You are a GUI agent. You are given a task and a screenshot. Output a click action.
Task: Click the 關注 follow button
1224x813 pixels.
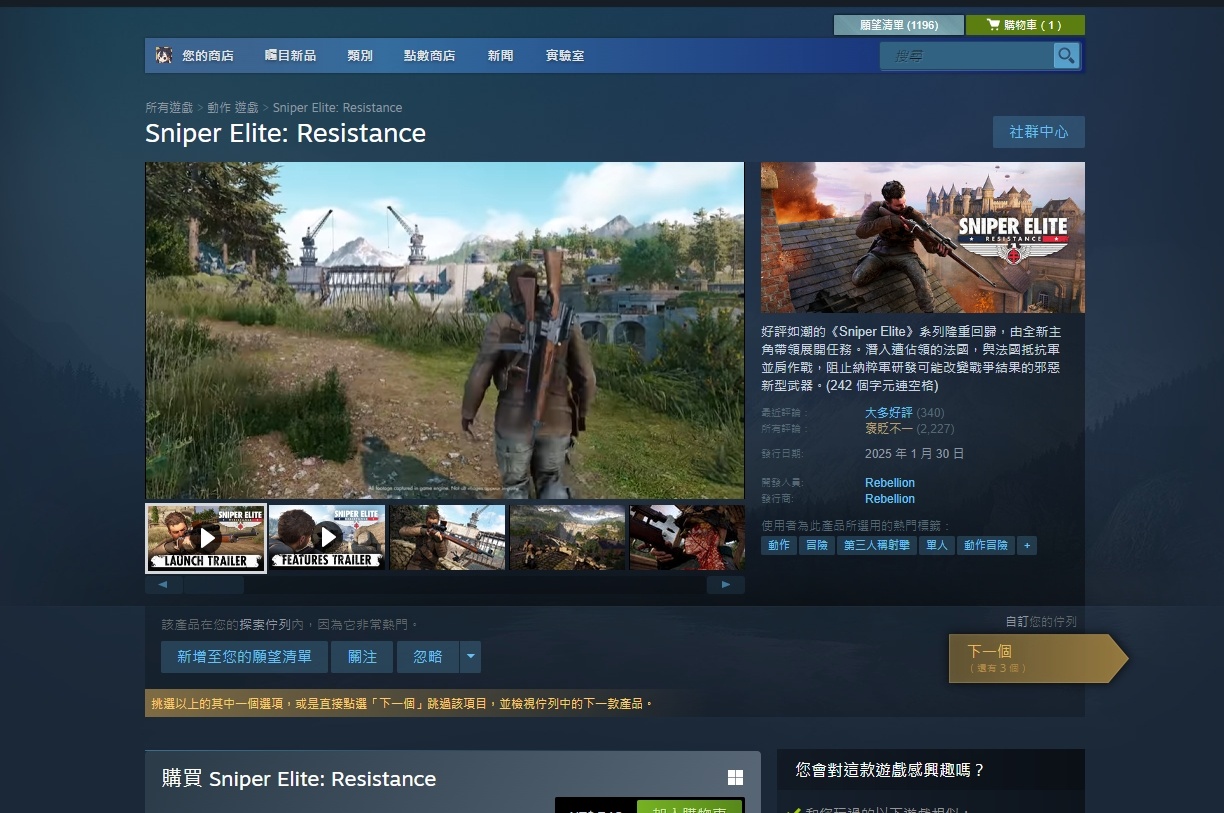click(363, 657)
